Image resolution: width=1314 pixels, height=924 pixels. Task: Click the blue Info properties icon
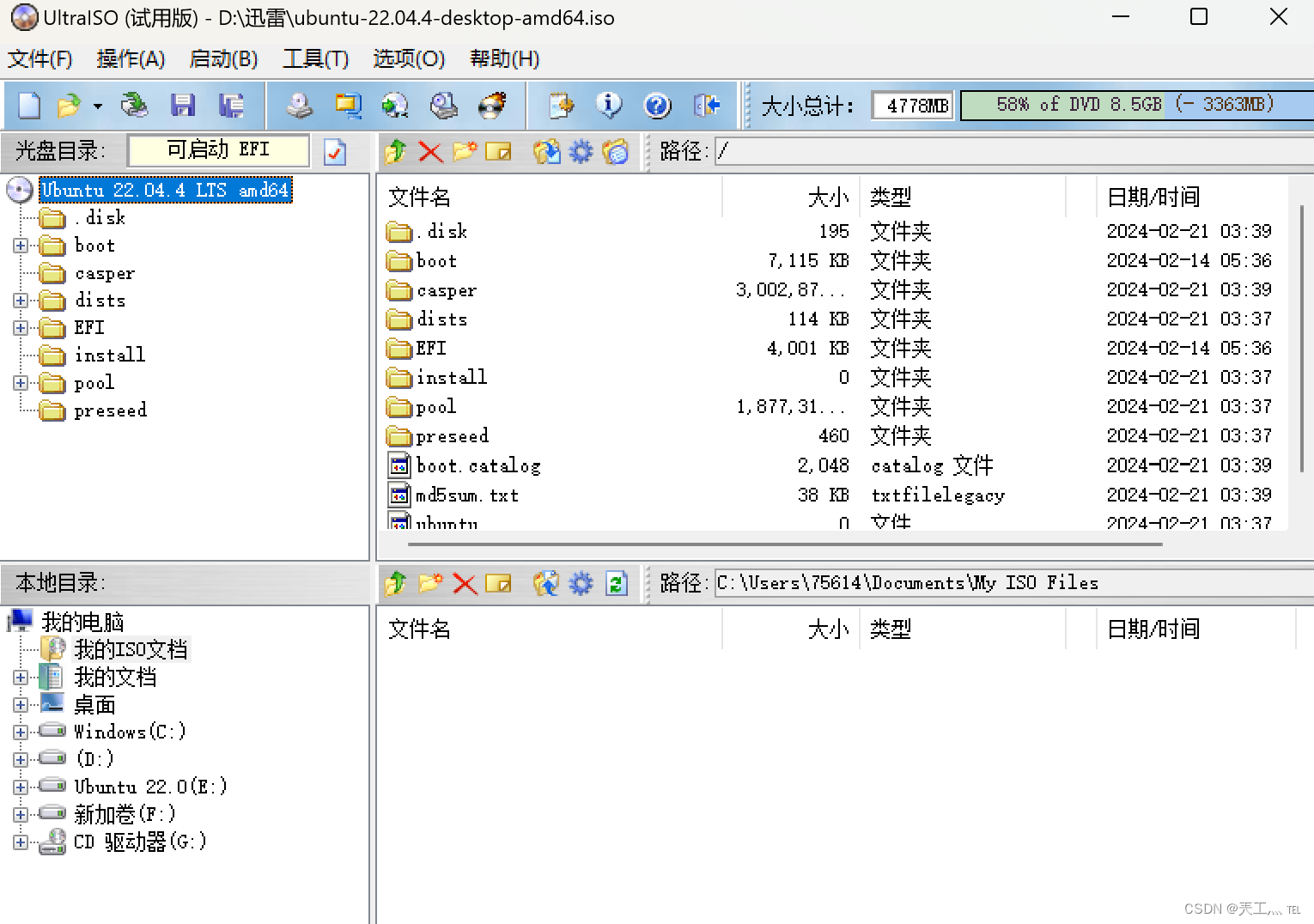tap(609, 106)
